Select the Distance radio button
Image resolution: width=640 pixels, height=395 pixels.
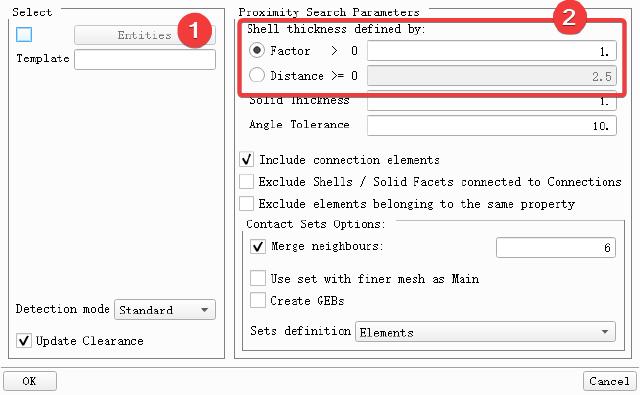tap(257, 75)
